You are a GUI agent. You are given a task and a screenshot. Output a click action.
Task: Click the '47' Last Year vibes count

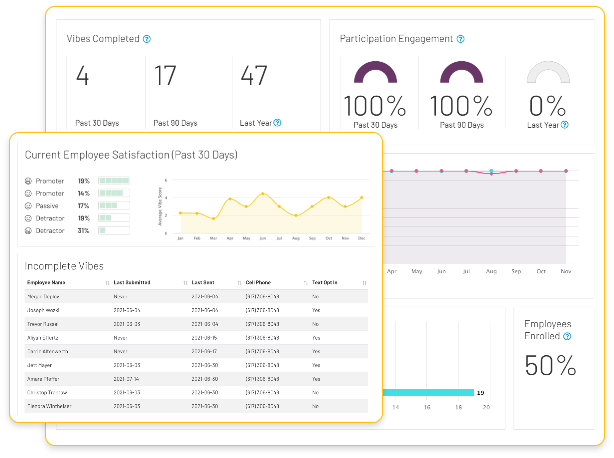pos(254,76)
